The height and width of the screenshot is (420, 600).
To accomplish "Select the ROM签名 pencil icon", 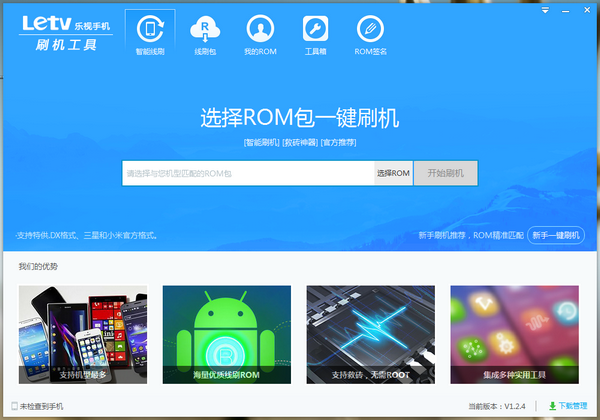I will coord(370,29).
